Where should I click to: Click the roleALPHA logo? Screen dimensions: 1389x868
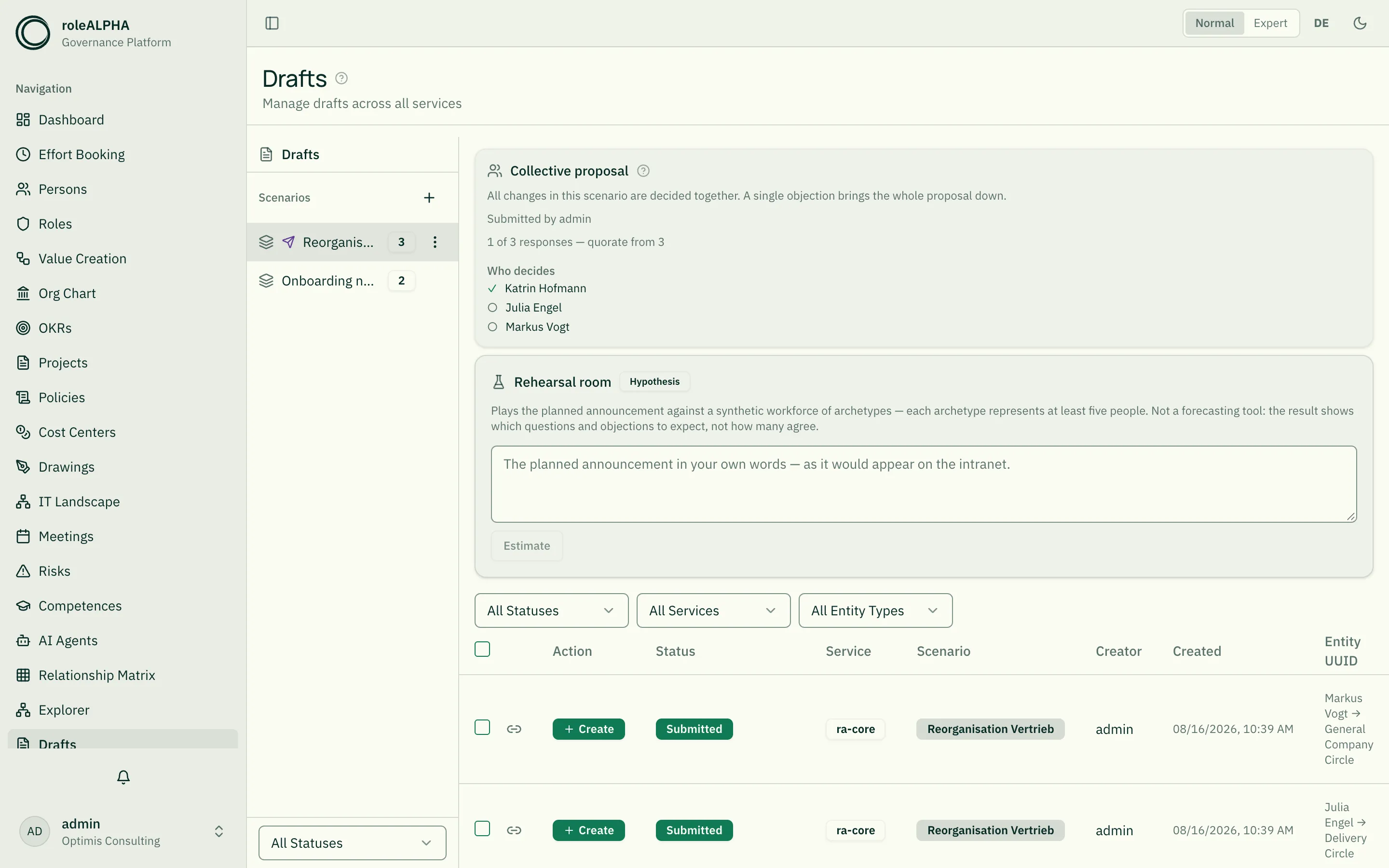point(33,33)
